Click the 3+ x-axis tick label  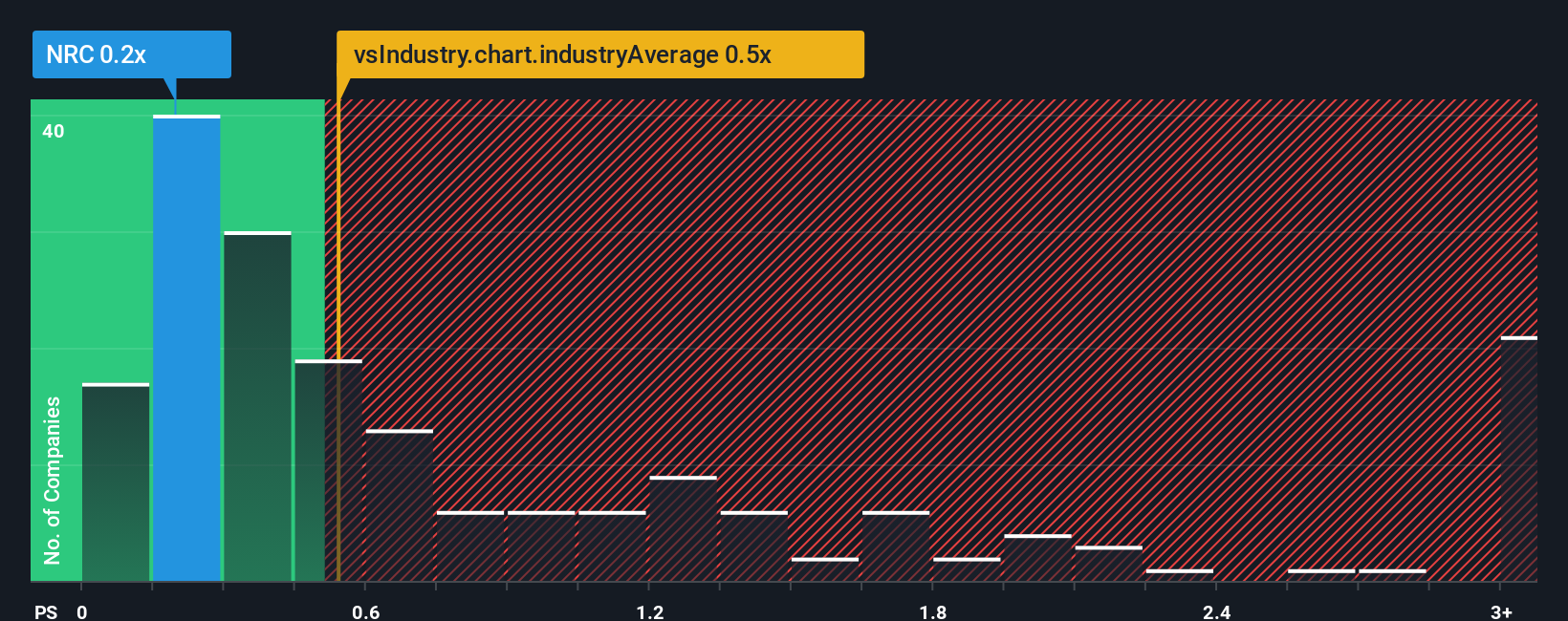[x=1501, y=612]
